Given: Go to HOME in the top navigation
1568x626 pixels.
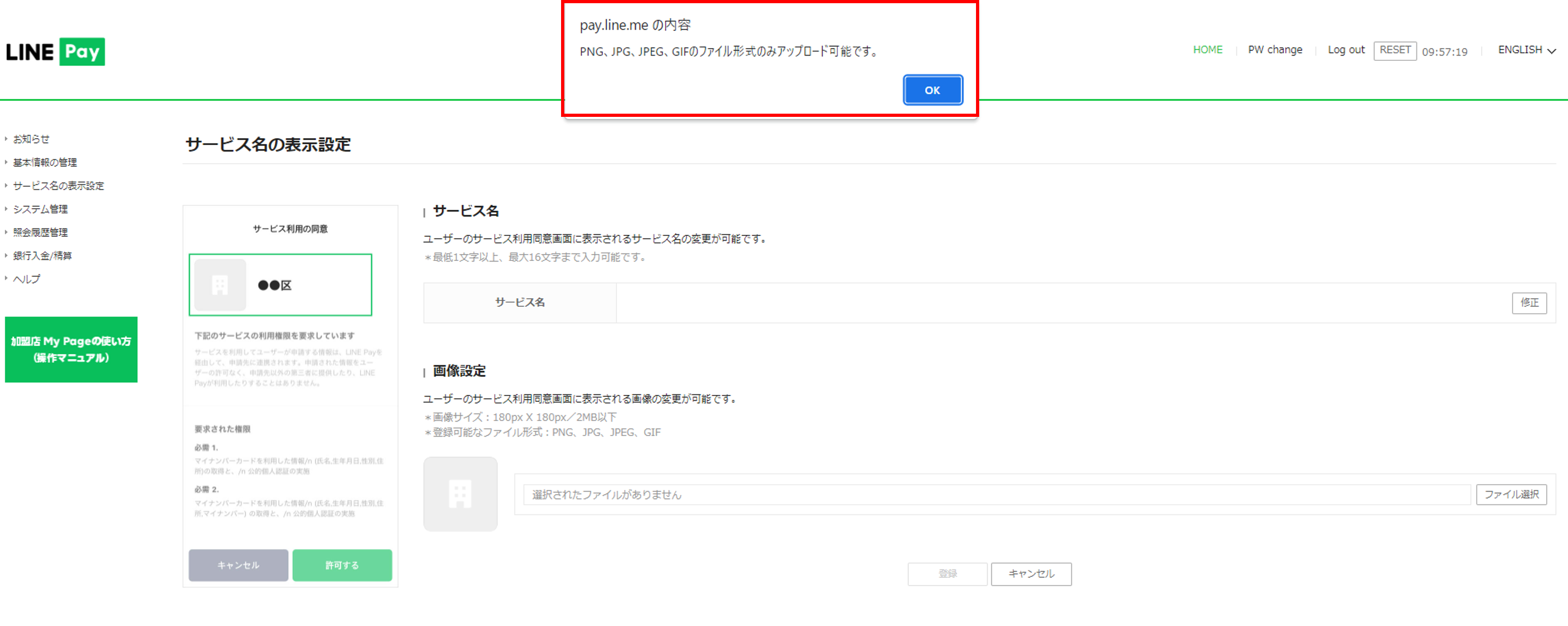Looking at the screenshot, I should click(1207, 50).
